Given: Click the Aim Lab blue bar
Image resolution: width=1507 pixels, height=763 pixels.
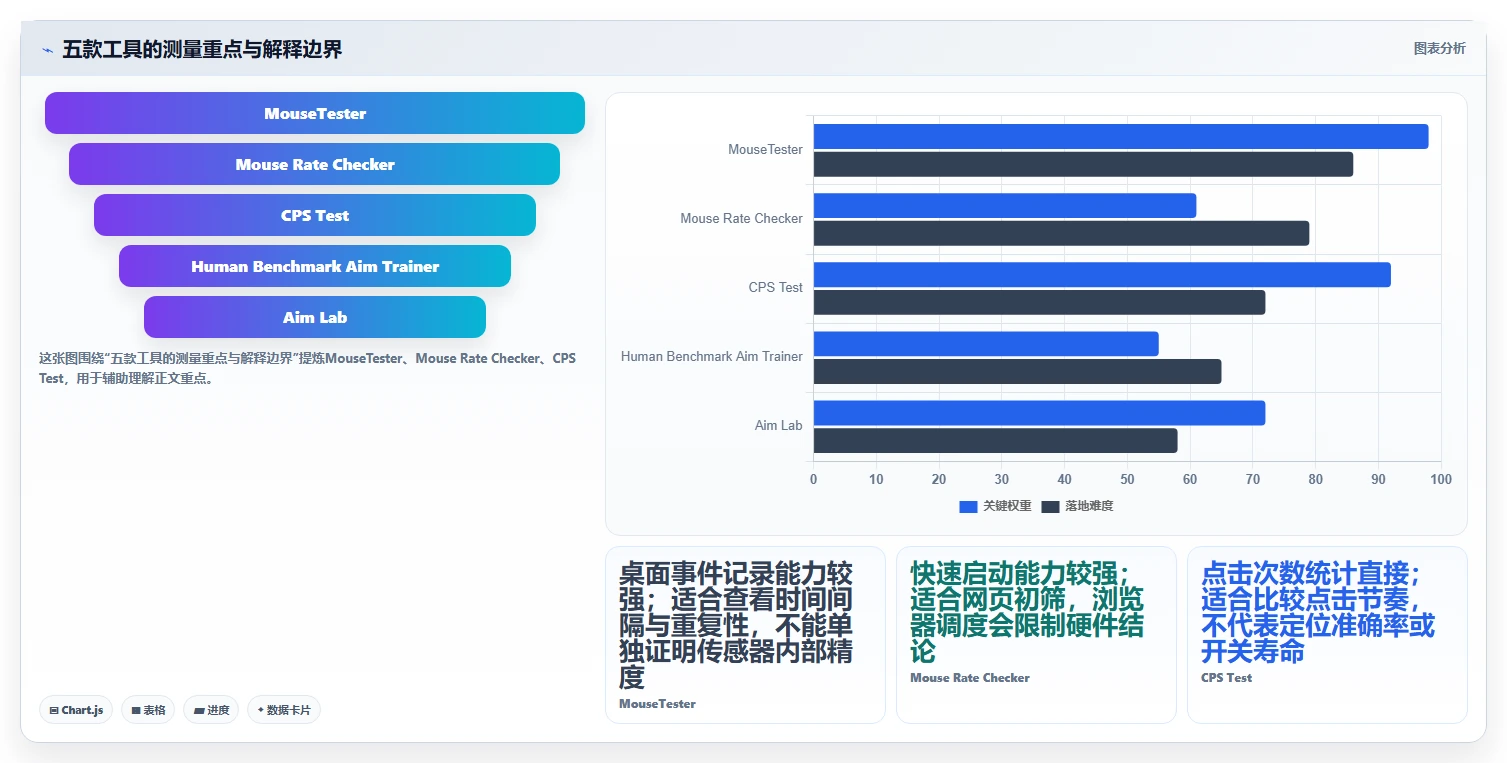Looking at the screenshot, I should point(1039,413).
